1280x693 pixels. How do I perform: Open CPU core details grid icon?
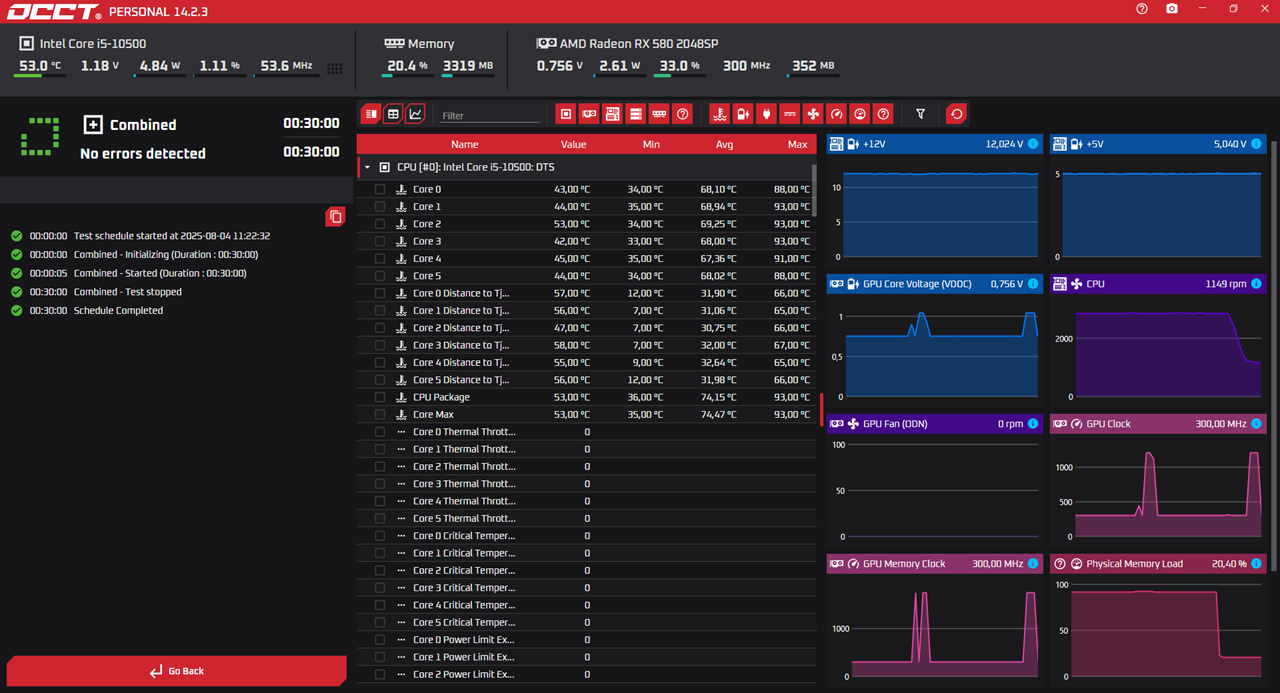334,68
